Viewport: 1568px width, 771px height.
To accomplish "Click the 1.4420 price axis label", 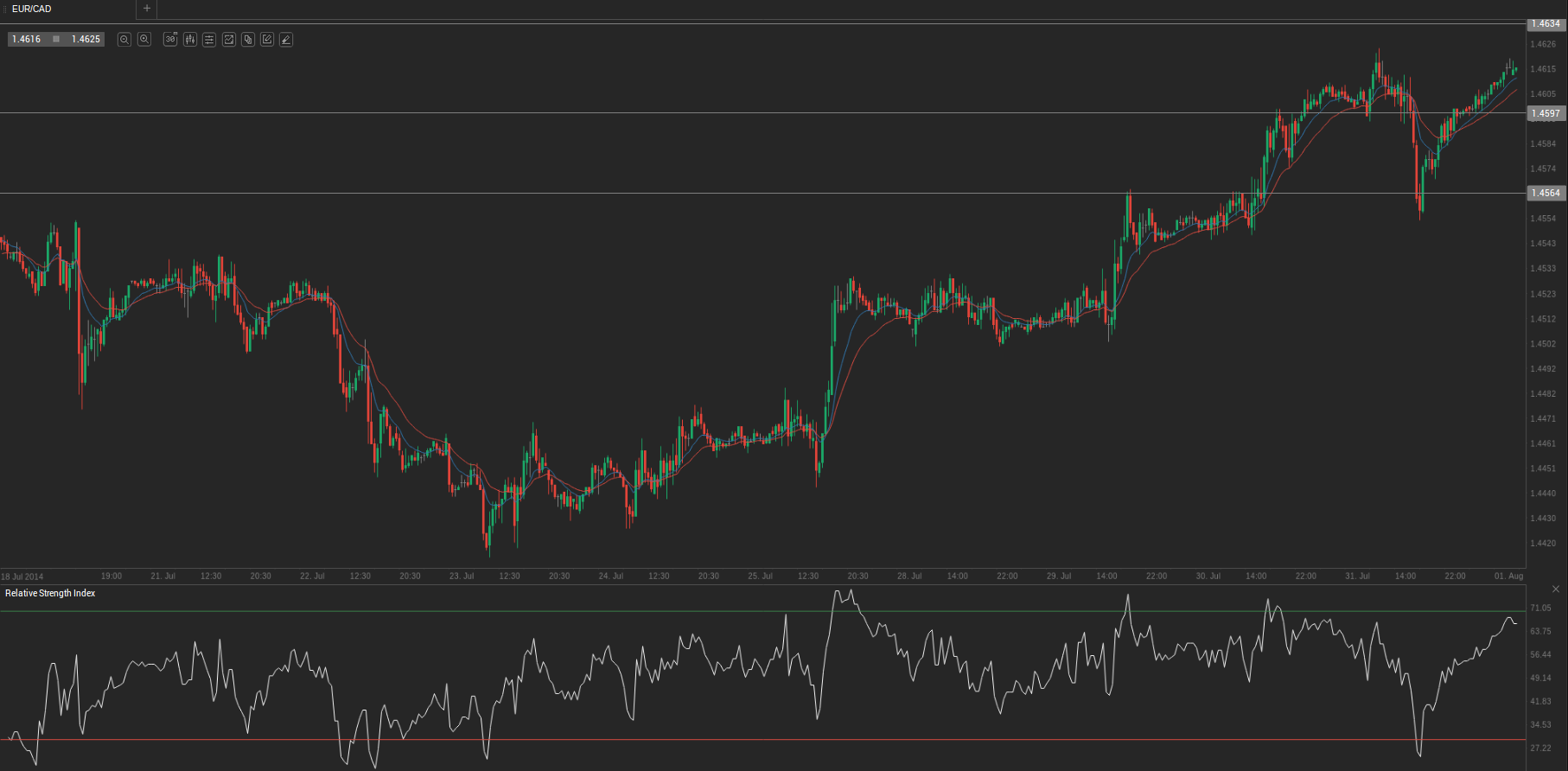I will [1543, 544].
